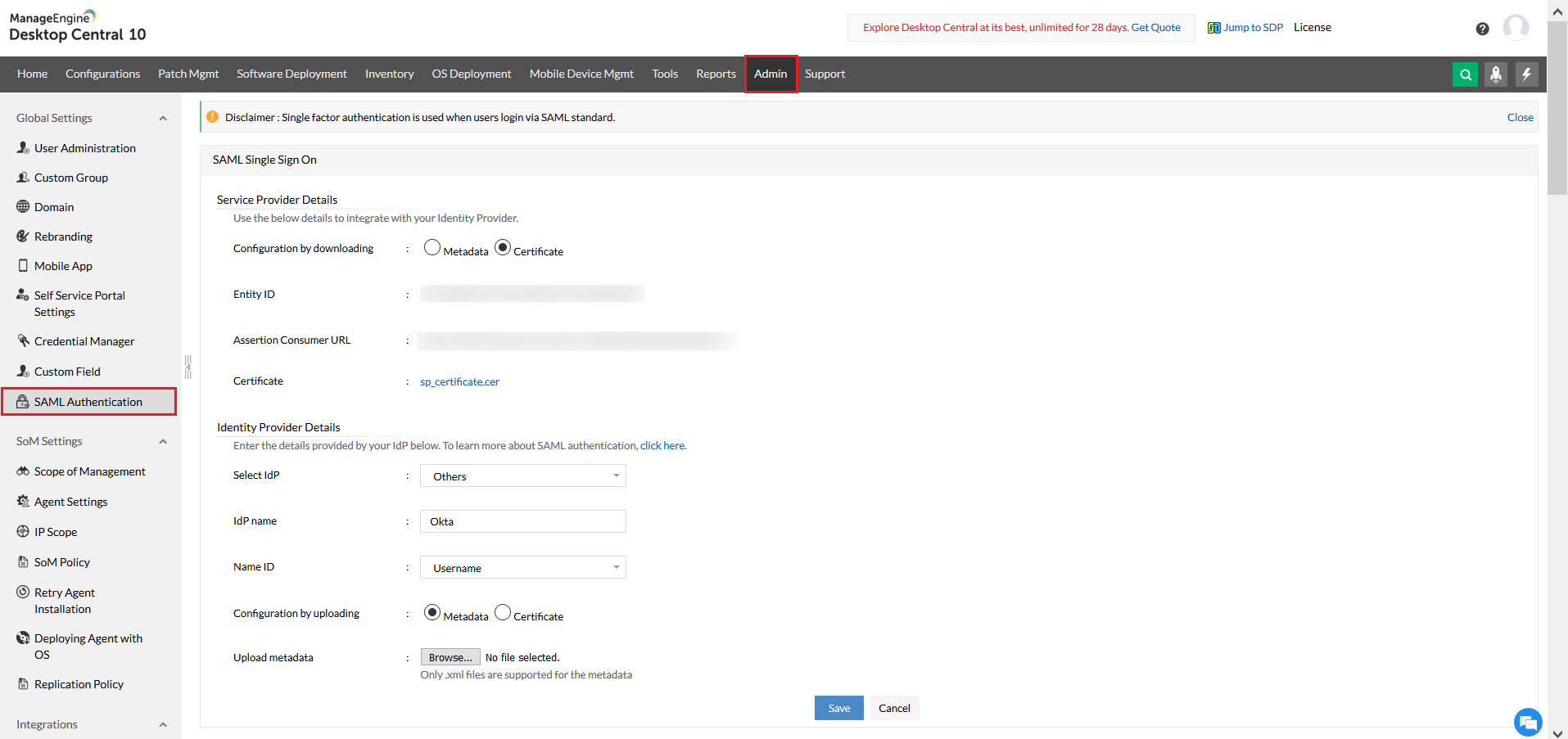Screen dimensions: 1568x739
Task: Click the Mobile App phone icon
Action: [x=23, y=266]
